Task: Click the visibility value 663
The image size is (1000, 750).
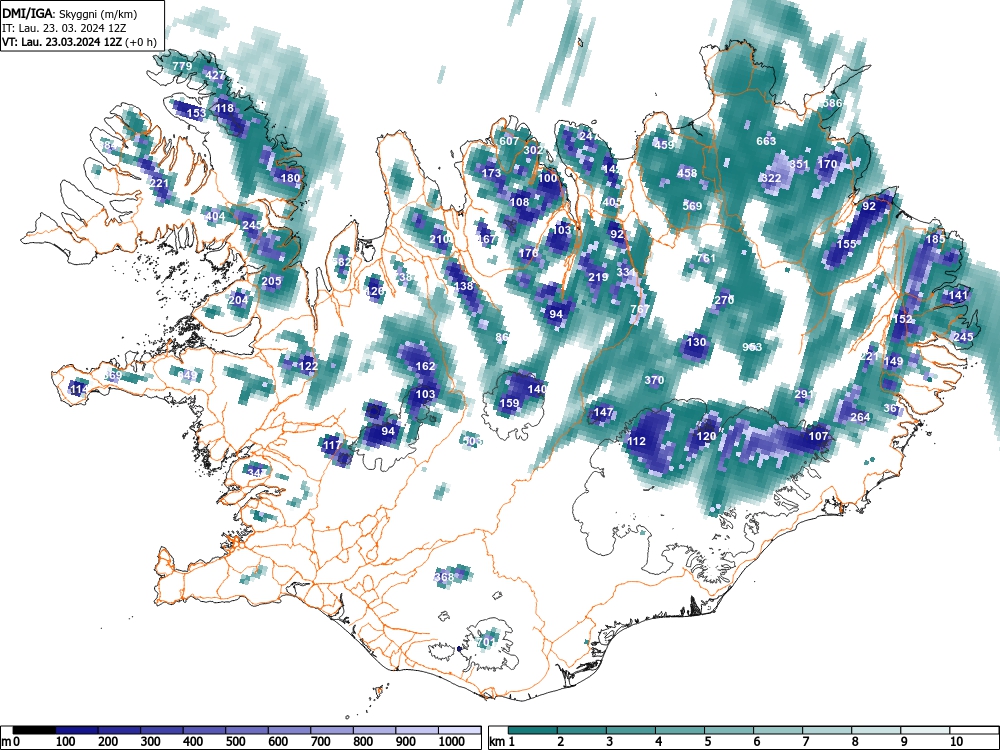Action: pyautogui.click(x=766, y=142)
